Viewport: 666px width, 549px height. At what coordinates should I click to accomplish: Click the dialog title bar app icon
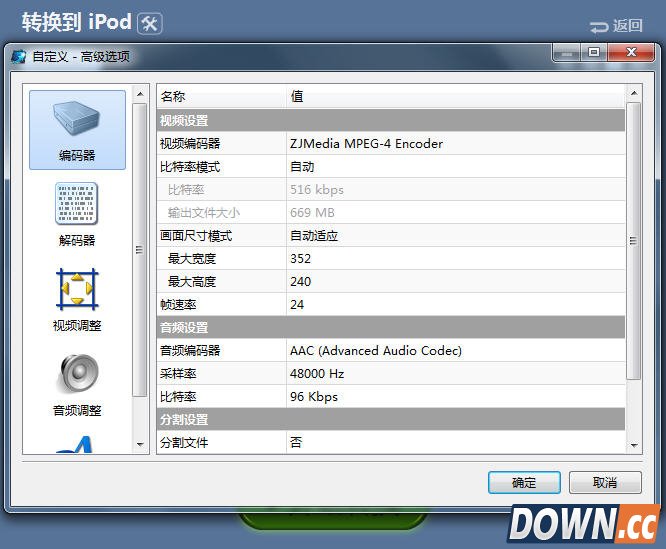18,57
